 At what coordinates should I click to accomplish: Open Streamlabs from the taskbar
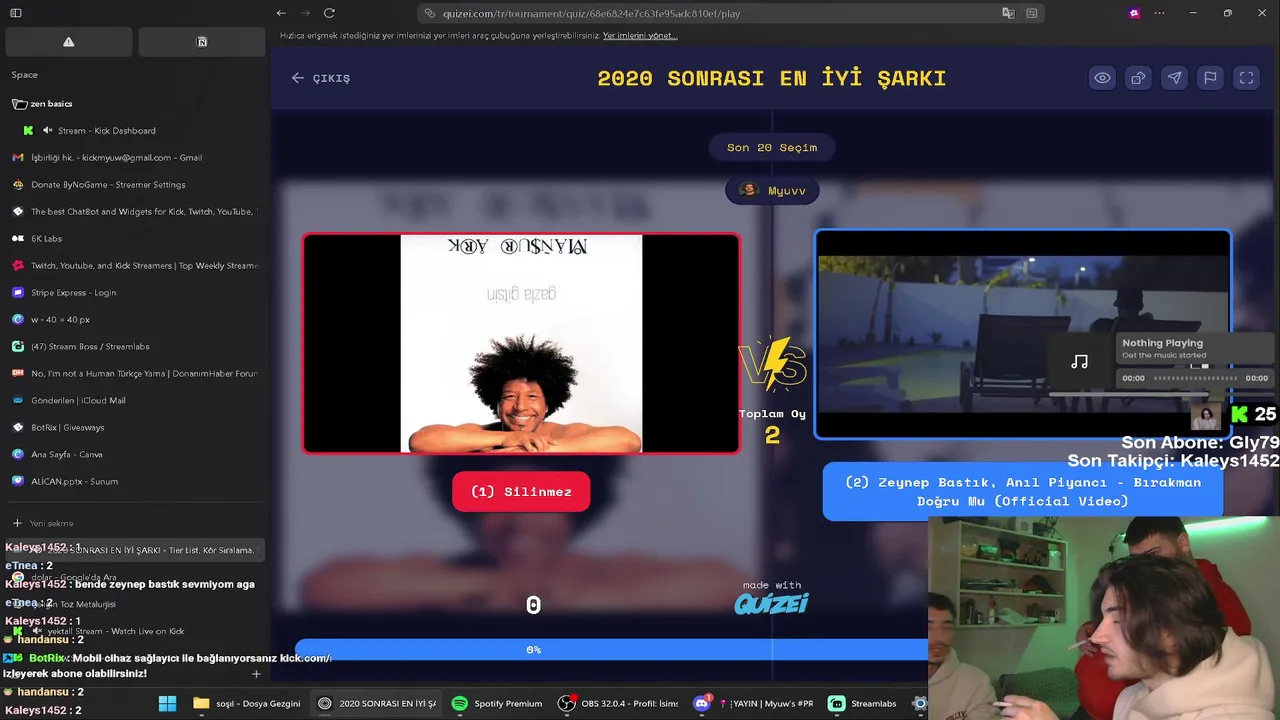point(863,704)
